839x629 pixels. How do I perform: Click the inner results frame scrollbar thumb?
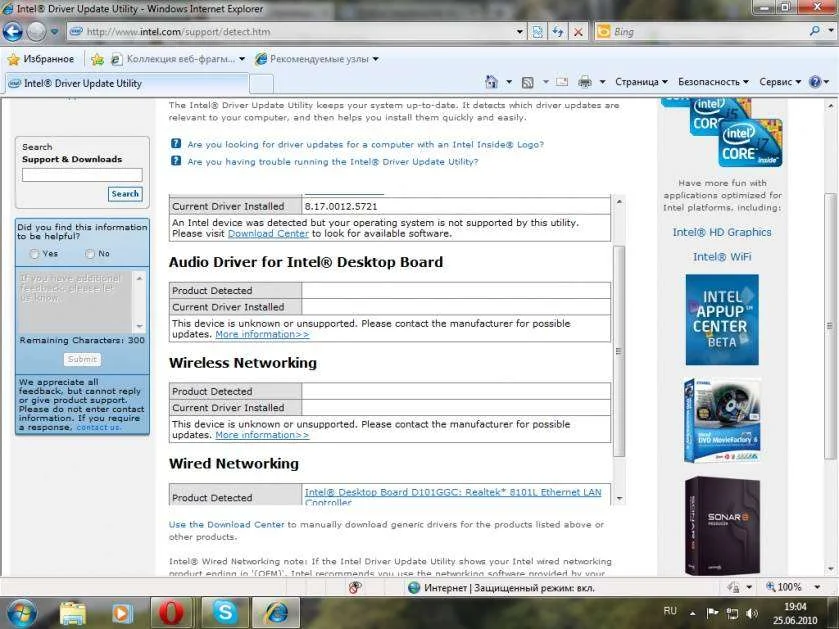coord(619,351)
